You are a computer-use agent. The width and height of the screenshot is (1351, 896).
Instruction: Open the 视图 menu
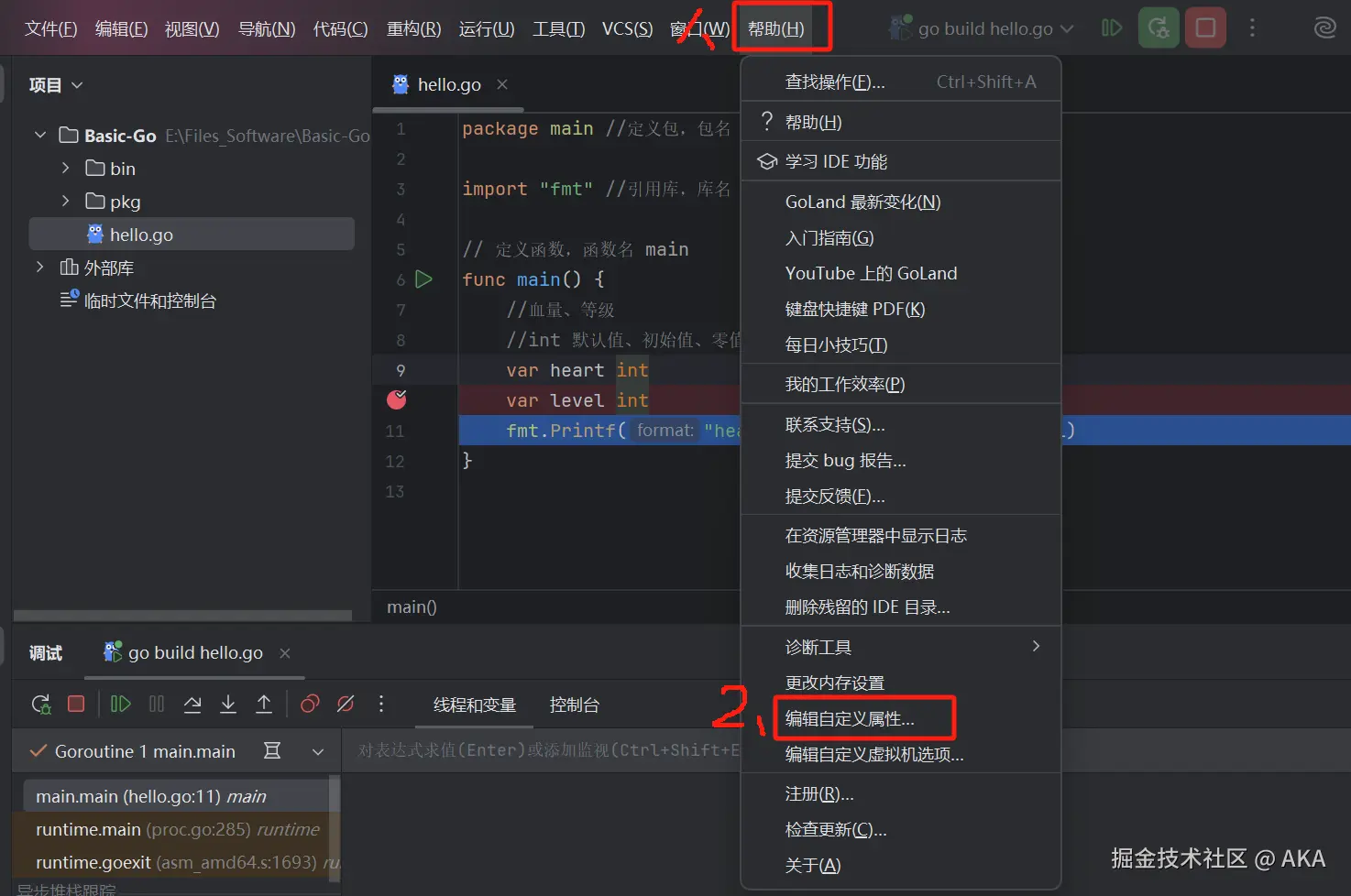192,28
